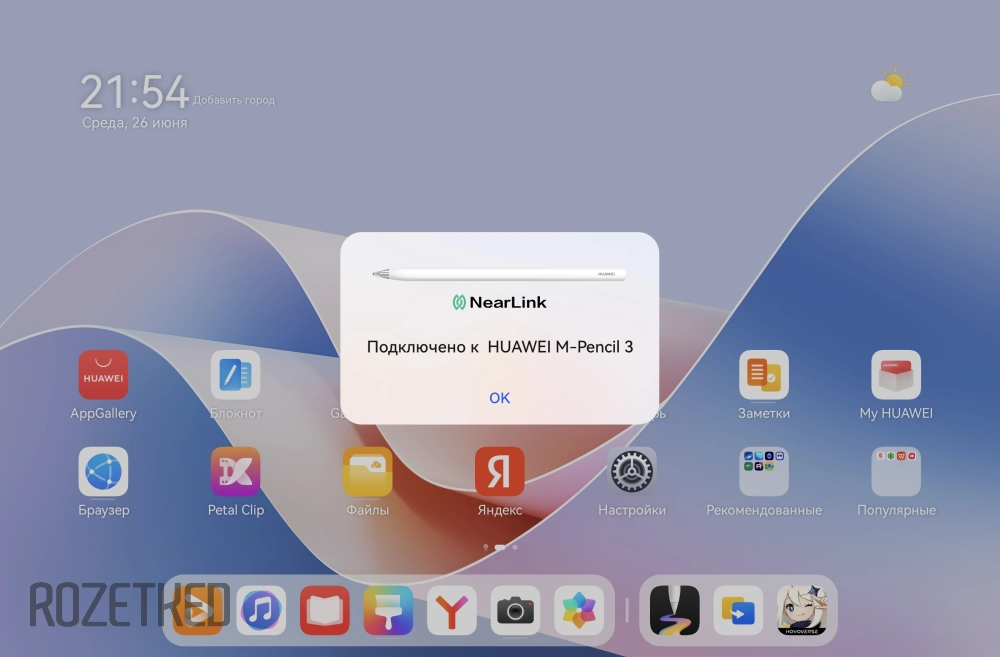1000x657 pixels.
Task: Tap OK in the M-Pencil dialog
Action: [x=499, y=398]
